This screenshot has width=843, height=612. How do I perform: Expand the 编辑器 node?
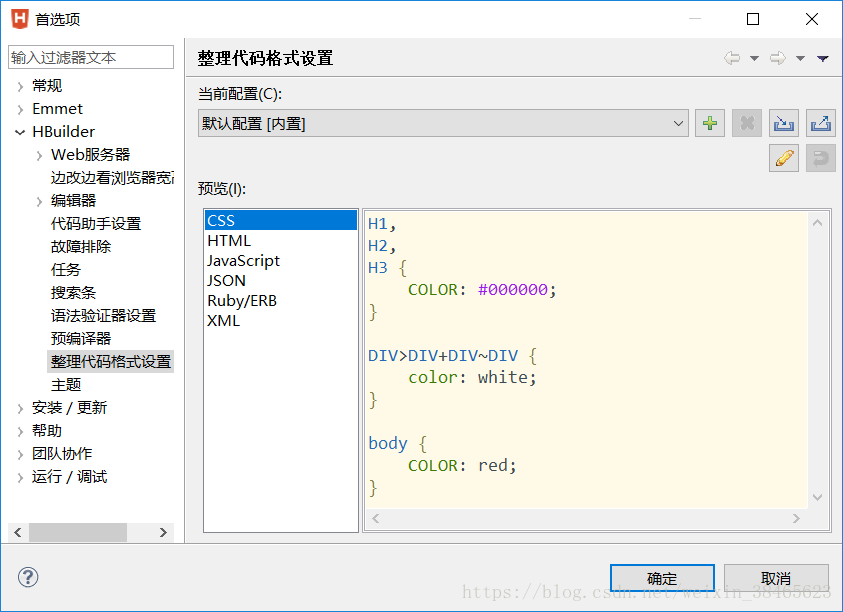point(39,202)
